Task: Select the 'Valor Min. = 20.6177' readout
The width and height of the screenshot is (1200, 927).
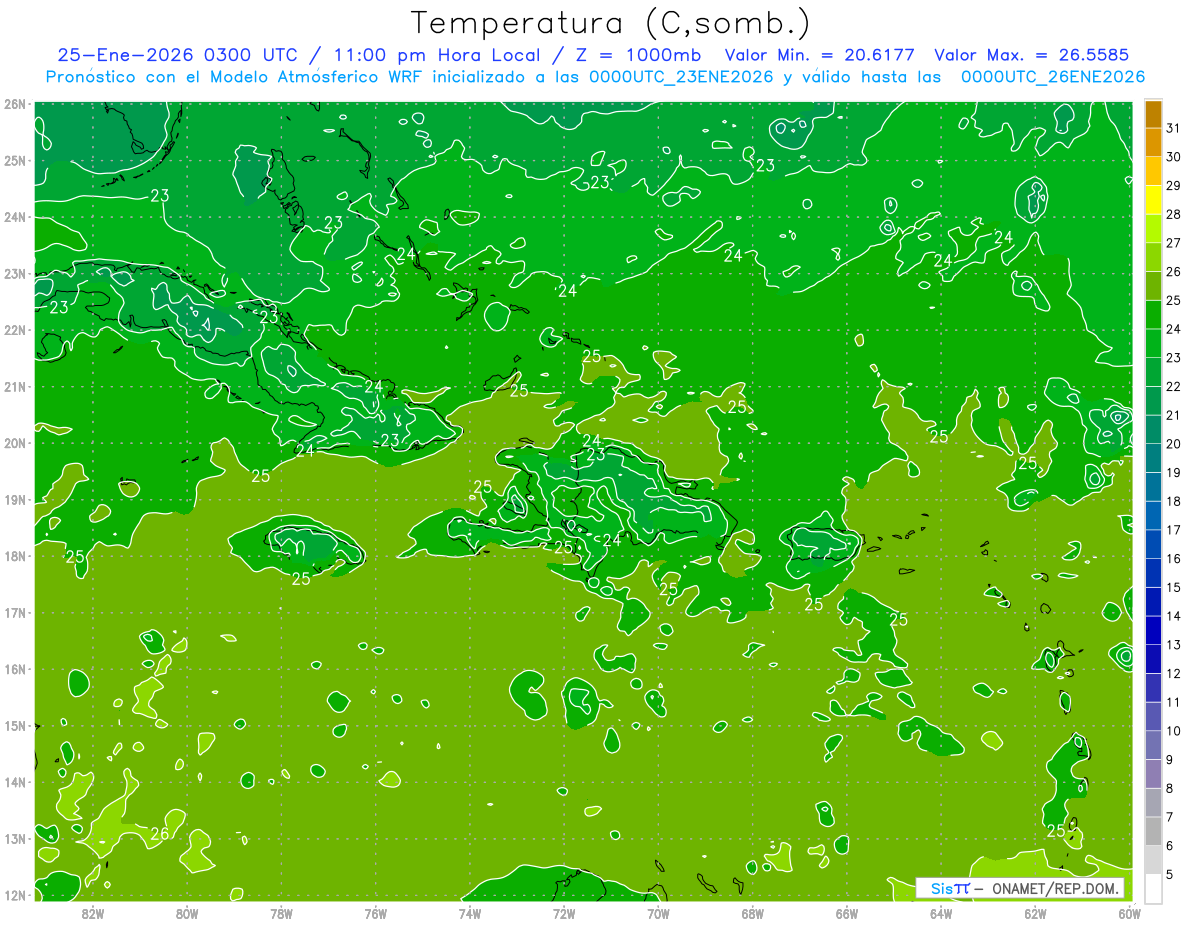Action: coord(819,55)
